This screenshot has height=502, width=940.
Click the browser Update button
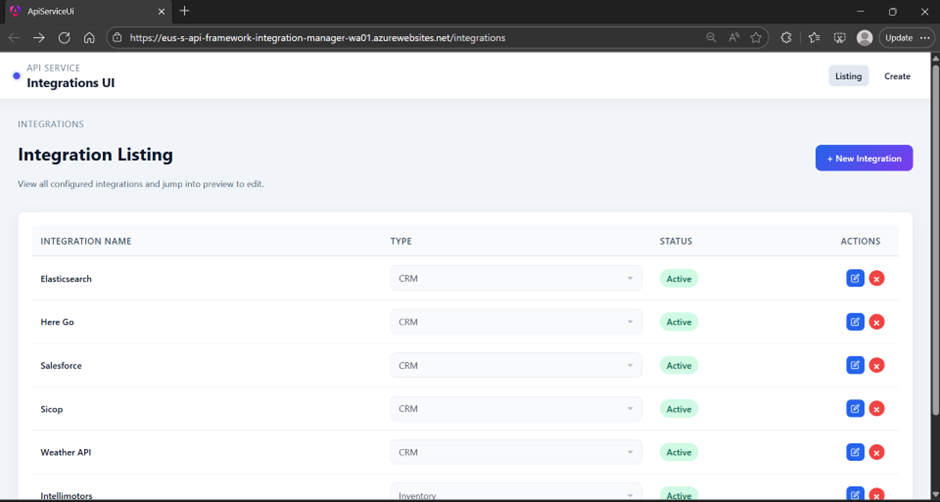tap(906, 37)
